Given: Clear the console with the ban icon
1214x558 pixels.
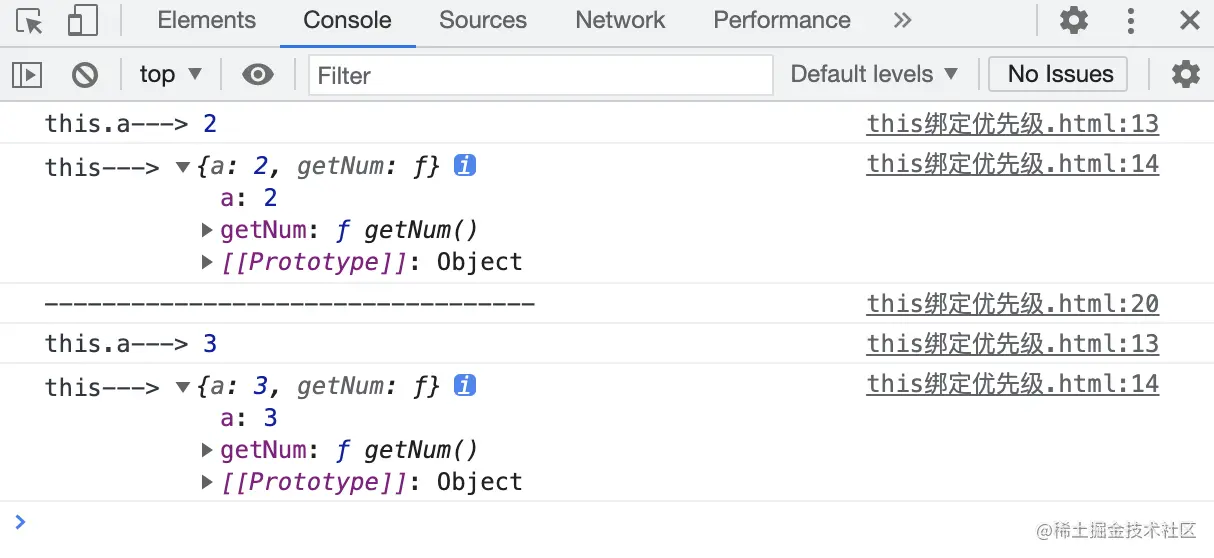Looking at the screenshot, I should [x=85, y=74].
